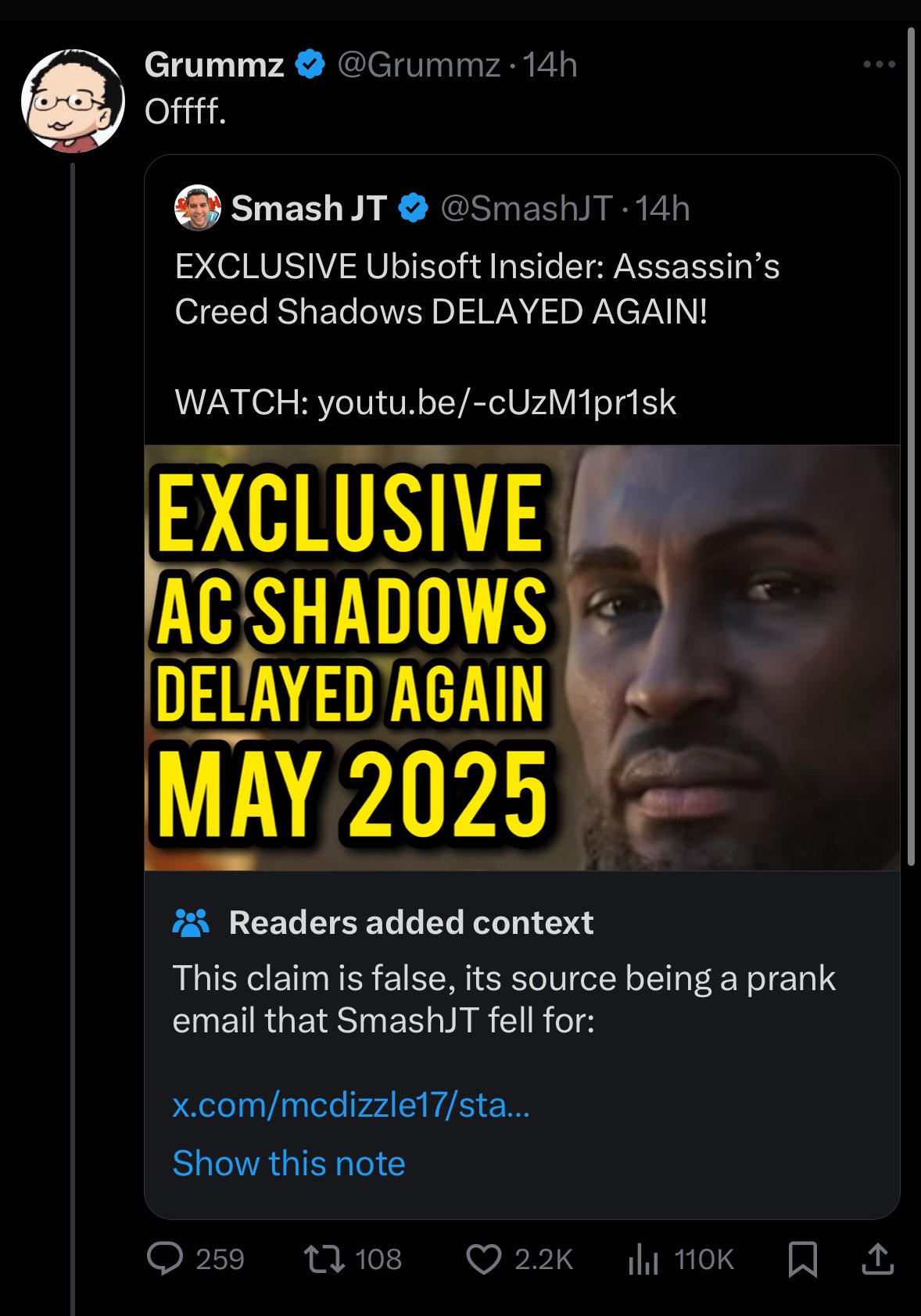Click the Smash JT display name
Image resolution: width=921 pixels, height=1316 pixels.
pyautogui.click(x=309, y=208)
